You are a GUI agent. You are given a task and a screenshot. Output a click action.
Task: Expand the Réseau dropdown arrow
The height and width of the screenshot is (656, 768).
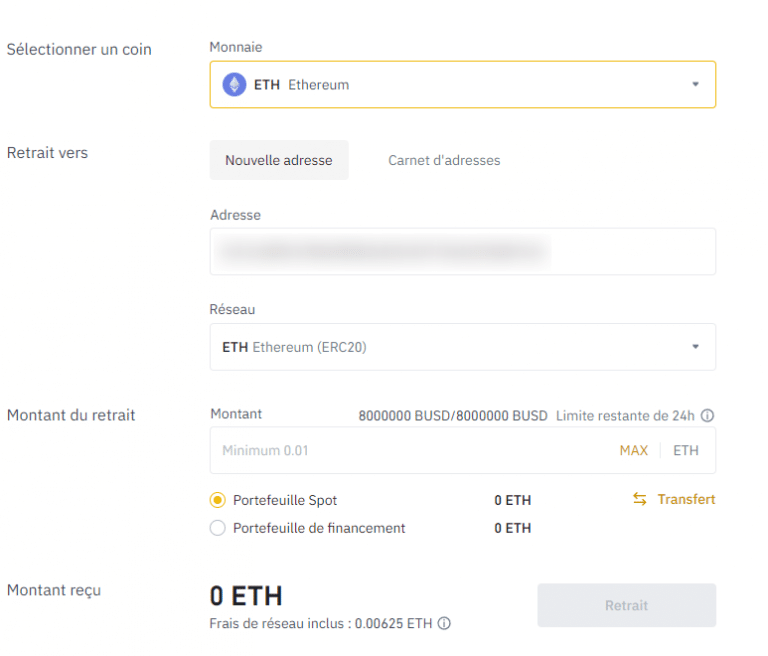pyautogui.click(x=695, y=347)
